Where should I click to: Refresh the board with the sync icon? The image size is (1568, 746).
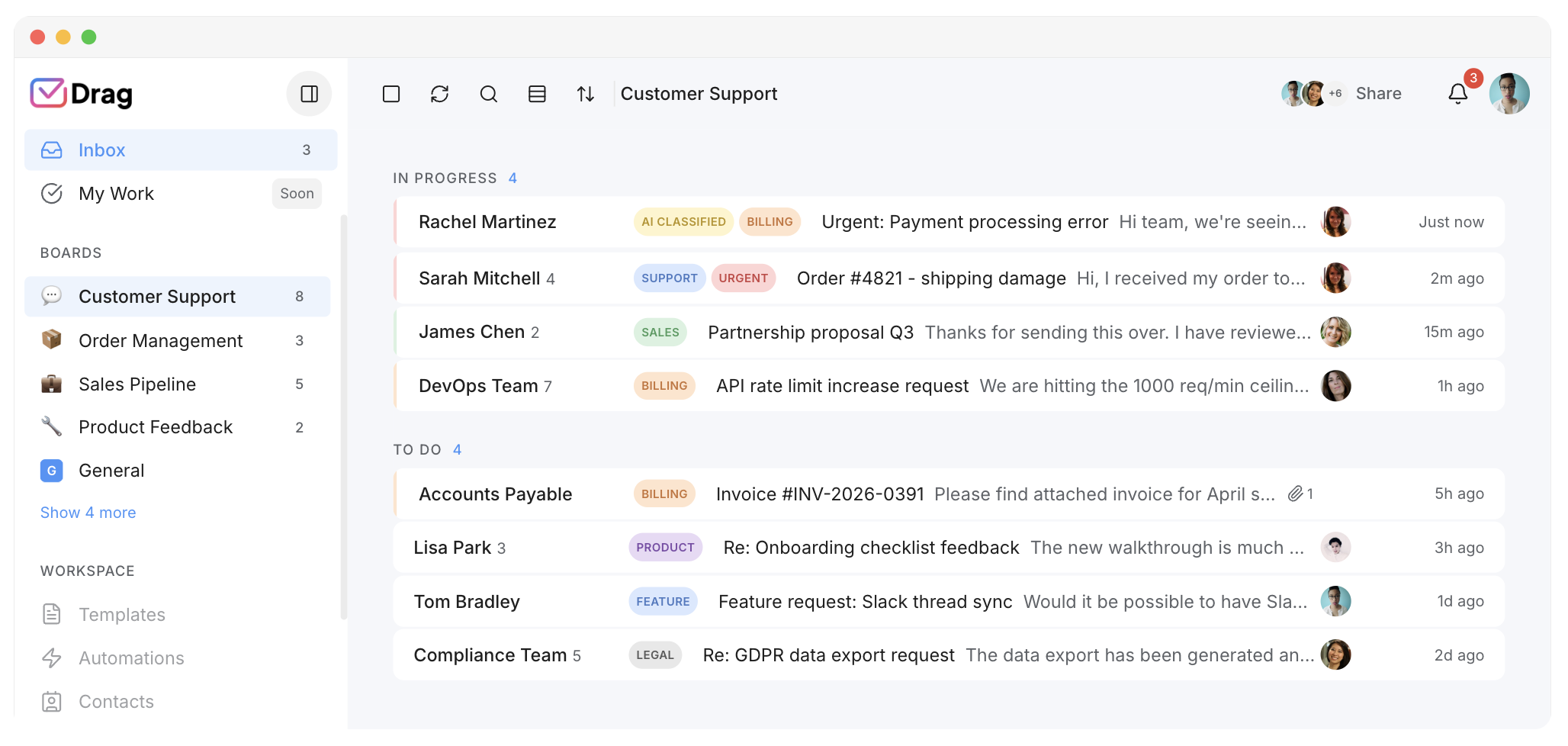(x=440, y=94)
